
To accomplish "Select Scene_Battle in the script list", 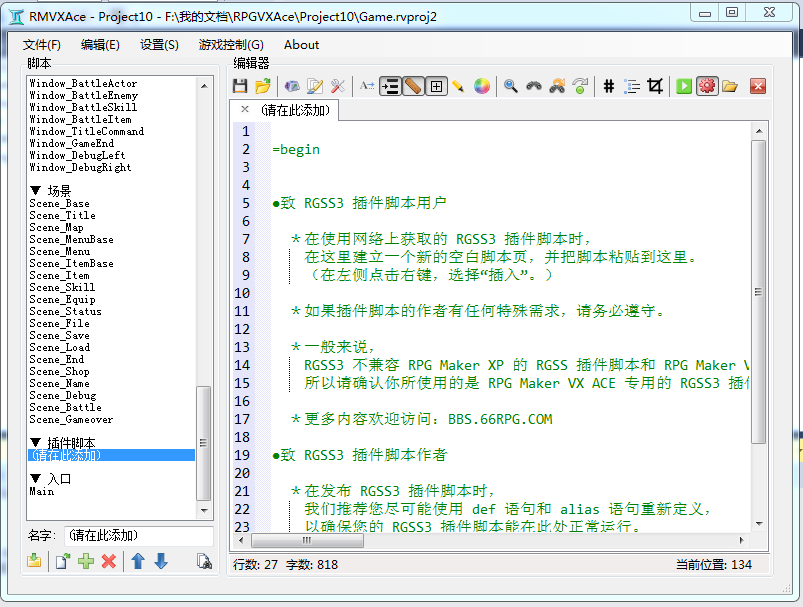I will 66,408.
